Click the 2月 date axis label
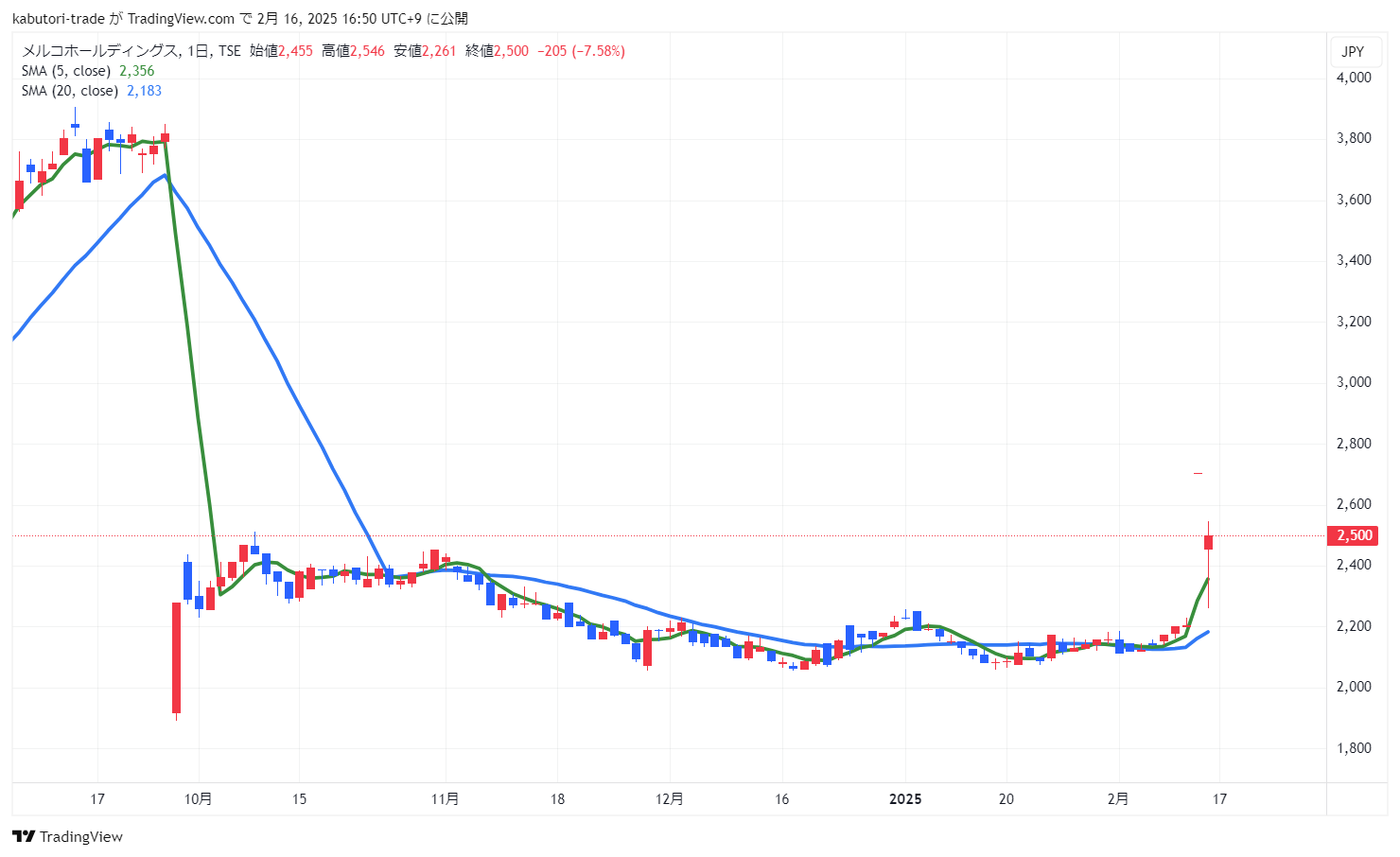This screenshot has height=857, width=1400. (1118, 799)
